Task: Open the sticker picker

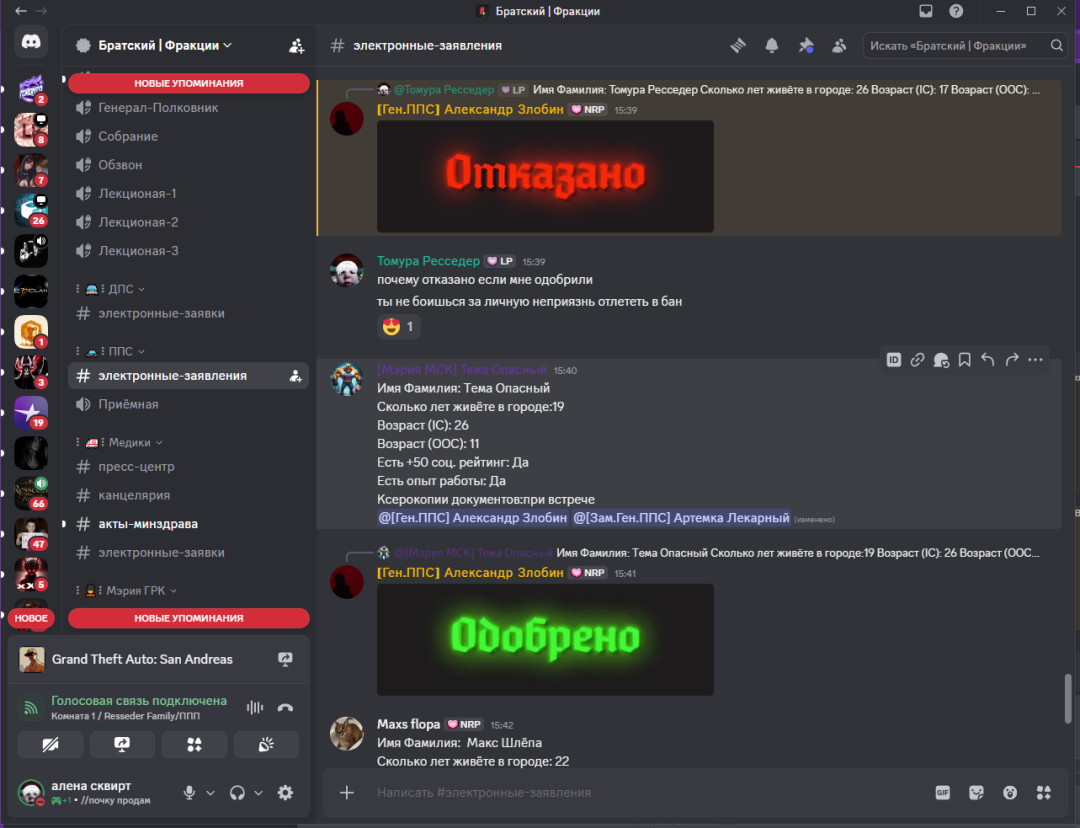Action: click(977, 793)
